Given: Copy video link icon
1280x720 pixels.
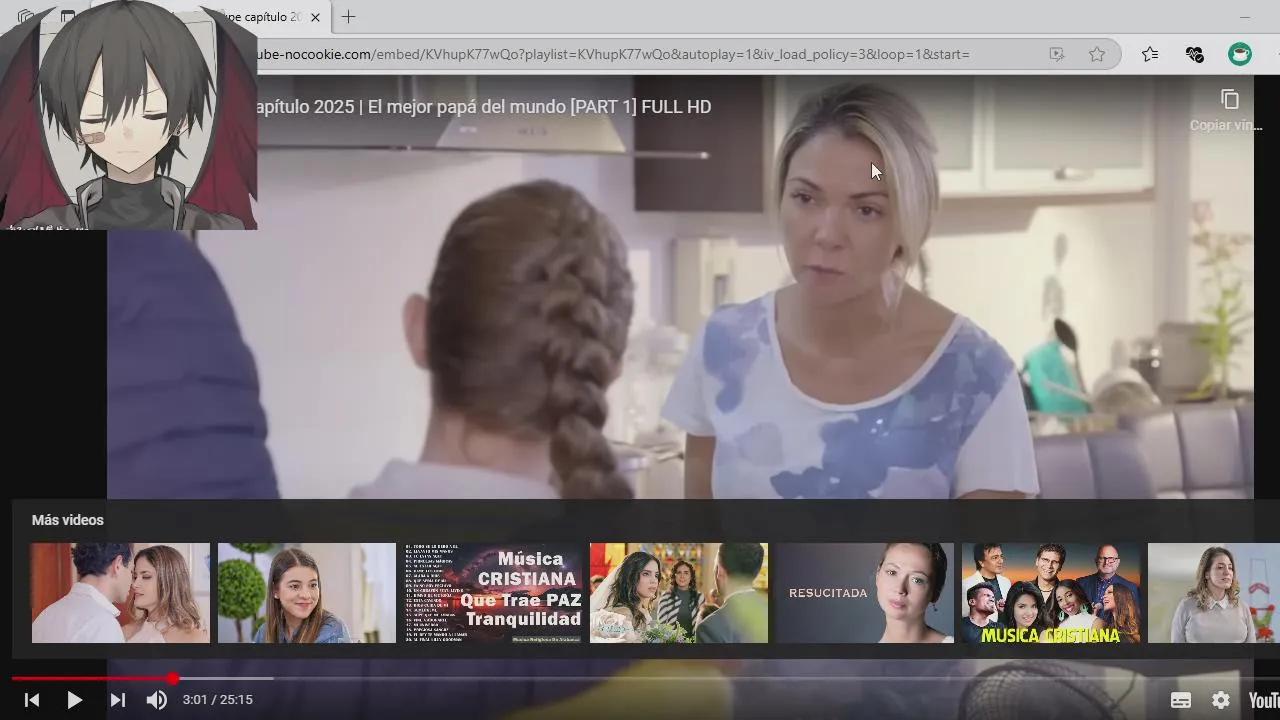Looking at the screenshot, I should tap(1230, 99).
